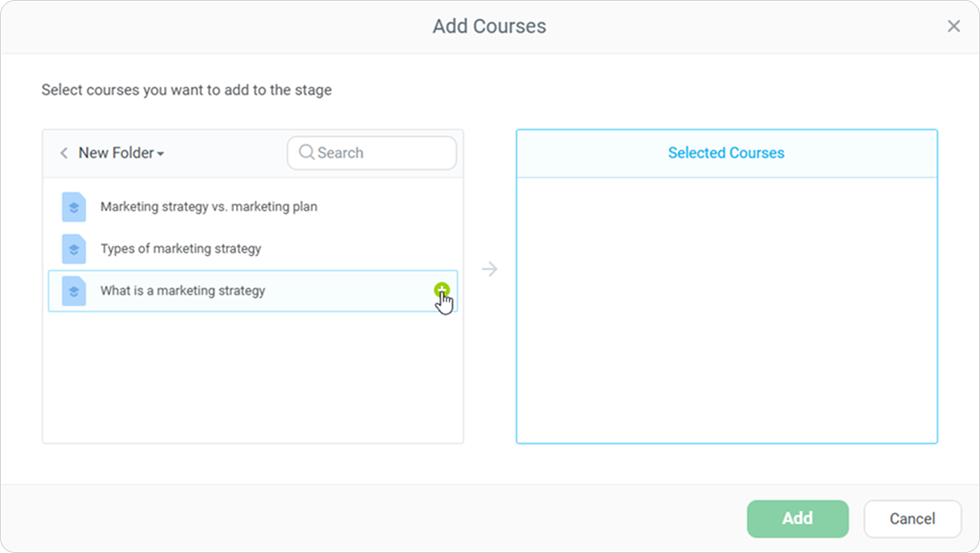Click the Add Courses dialog title
The image size is (980, 553).
pyautogui.click(x=489, y=27)
